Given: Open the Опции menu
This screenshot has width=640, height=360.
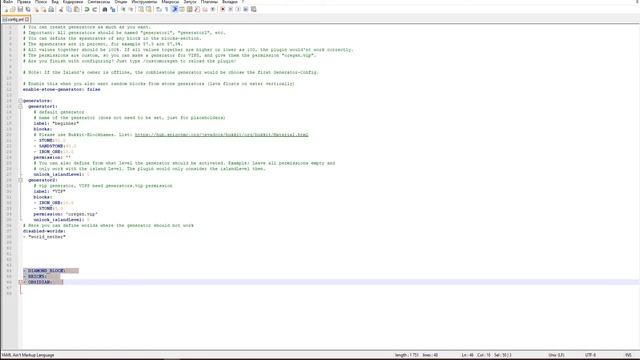Looking at the screenshot, I should 121,2.
